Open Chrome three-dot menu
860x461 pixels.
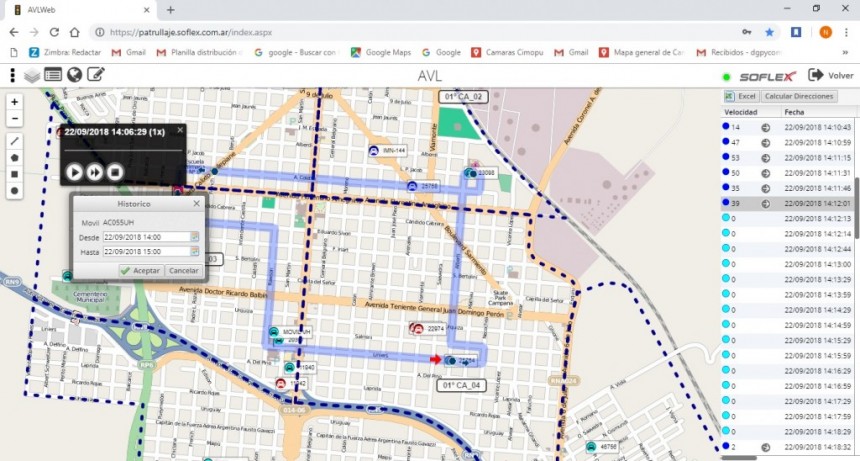point(846,32)
